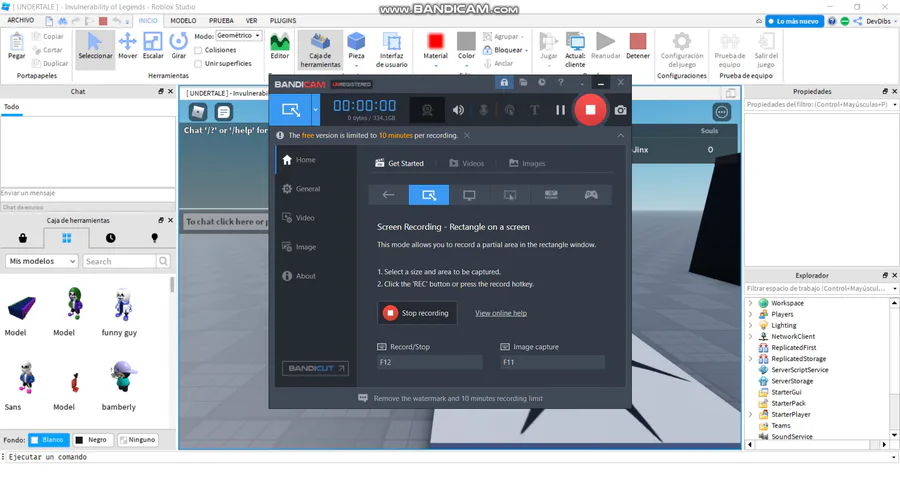Screen dimensions: 900x482
Task: Take a Bandicam screenshot with camera icon
Action: pos(620,110)
